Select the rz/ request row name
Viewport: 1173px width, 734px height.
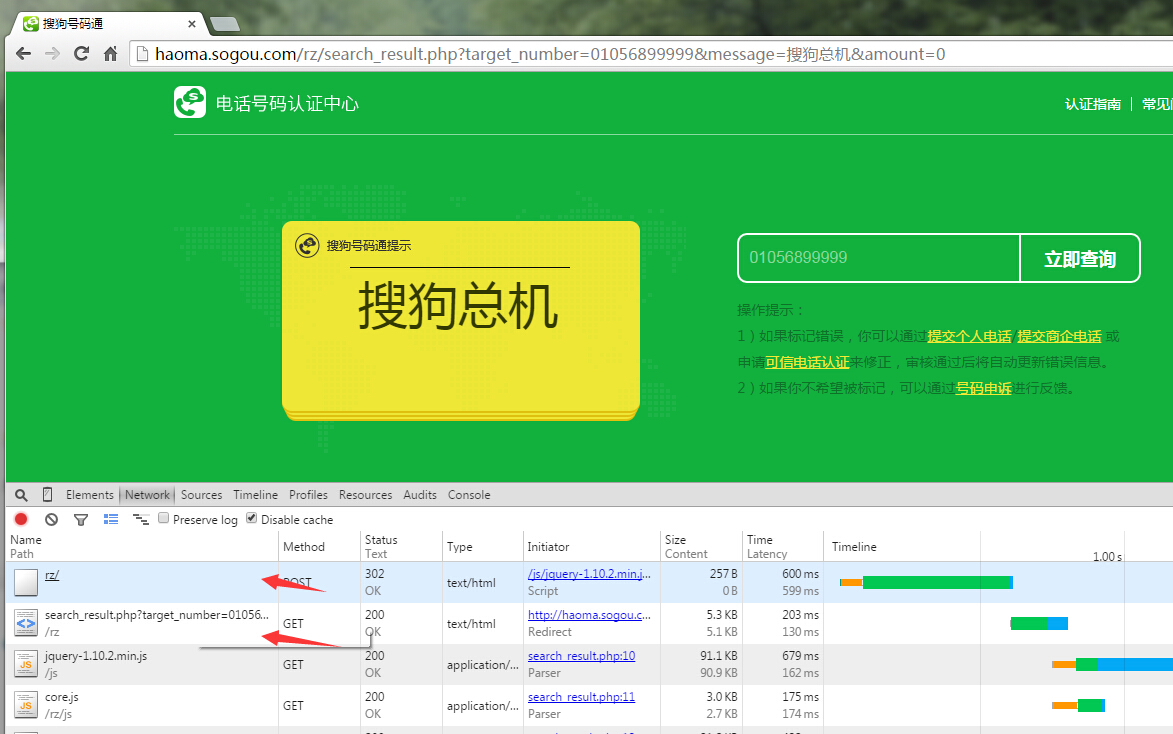click(x=52, y=575)
